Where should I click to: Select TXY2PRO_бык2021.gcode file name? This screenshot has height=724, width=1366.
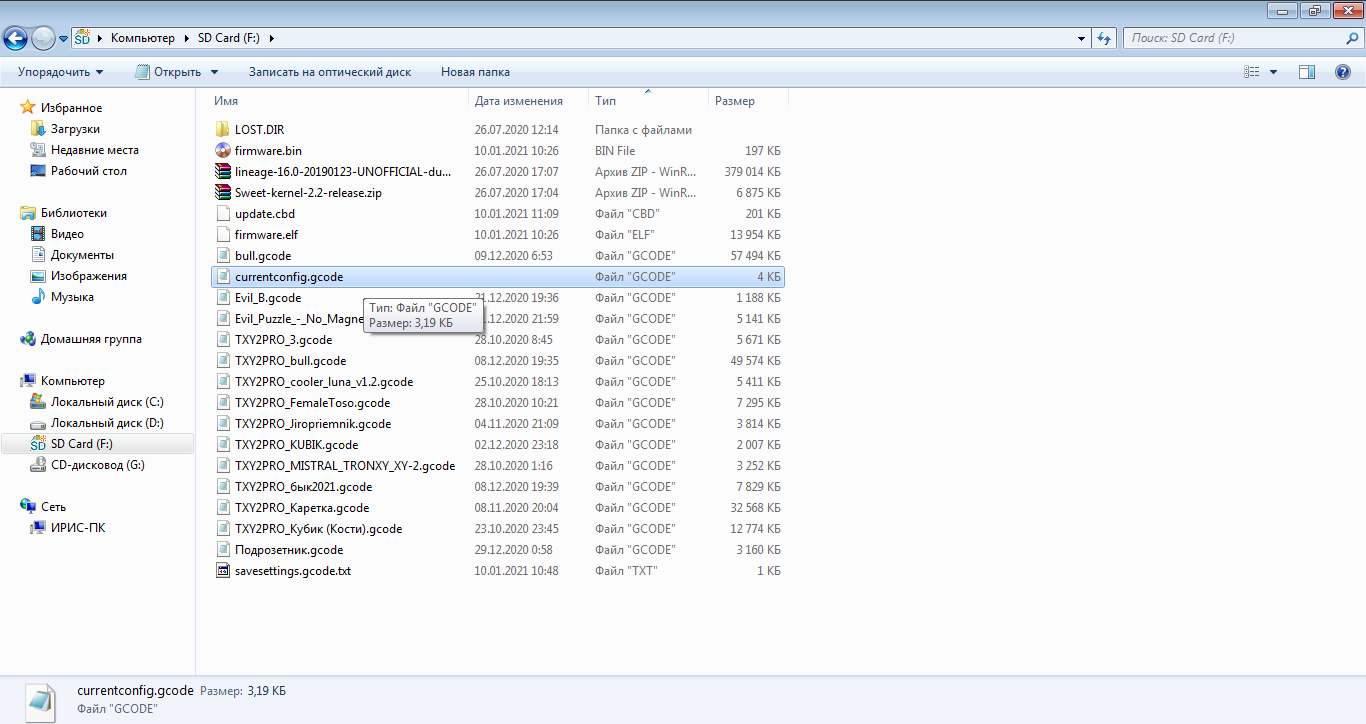pyautogui.click(x=303, y=487)
